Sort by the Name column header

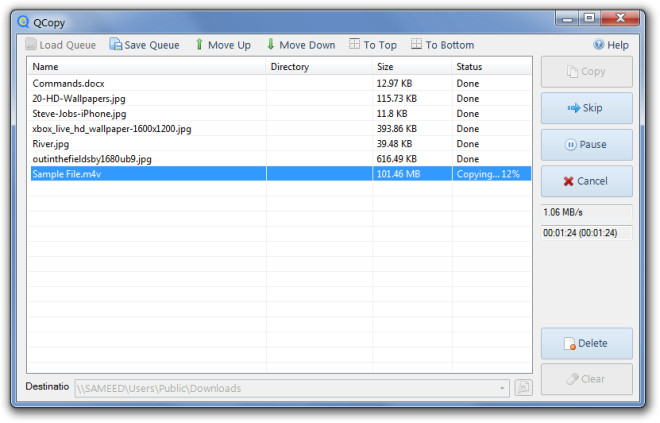pos(147,67)
